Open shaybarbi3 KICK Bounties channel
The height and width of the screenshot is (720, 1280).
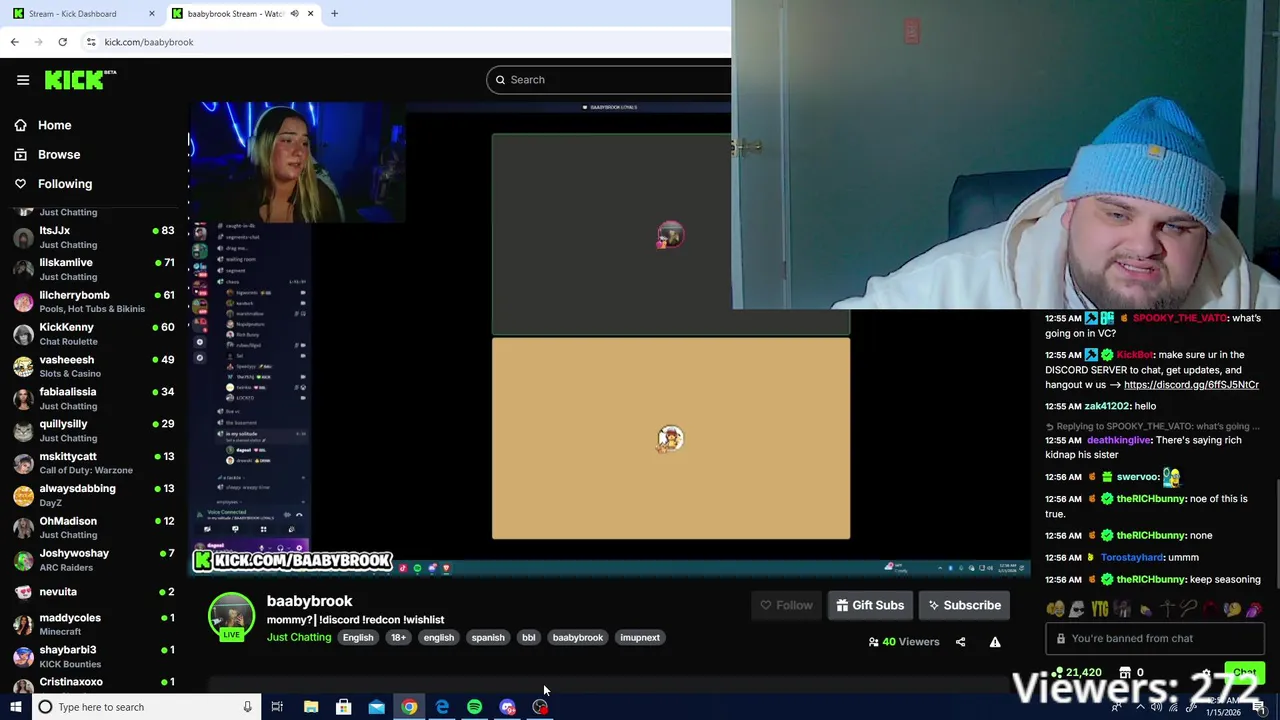(94, 656)
